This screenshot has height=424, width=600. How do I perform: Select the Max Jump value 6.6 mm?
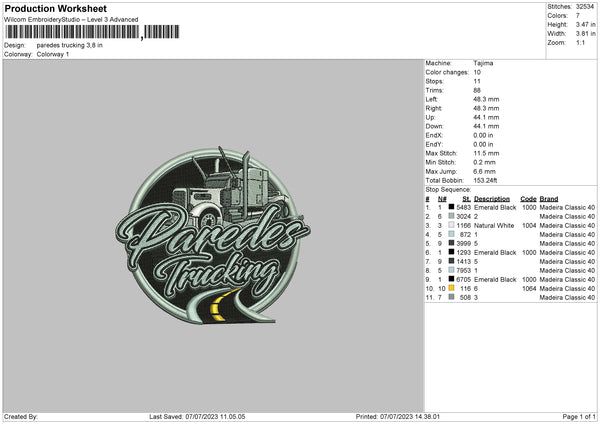tap(484, 171)
